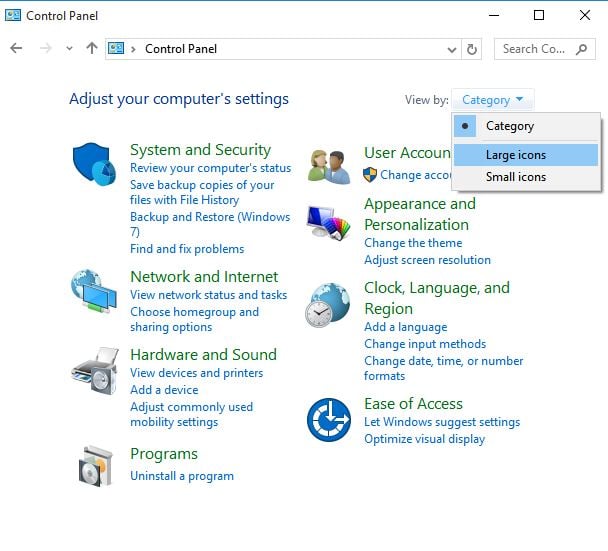Click Review your computer's status
This screenshot has height=551, width=608.
(x=211, y=168)
